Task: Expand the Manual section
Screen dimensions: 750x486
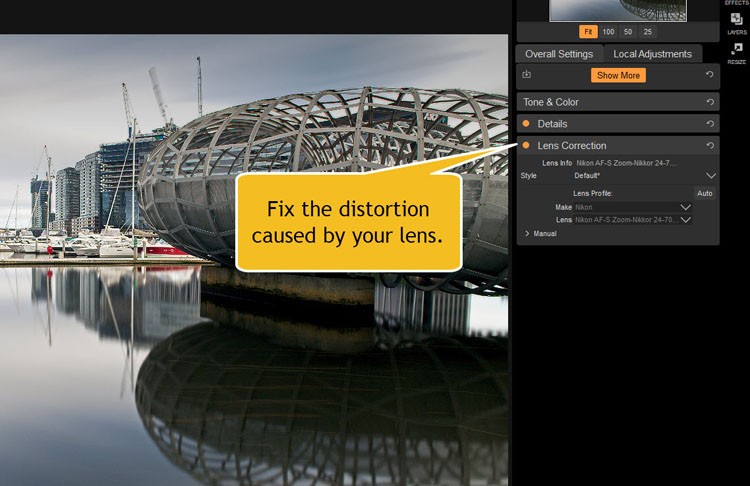Action: coord(540,233)
